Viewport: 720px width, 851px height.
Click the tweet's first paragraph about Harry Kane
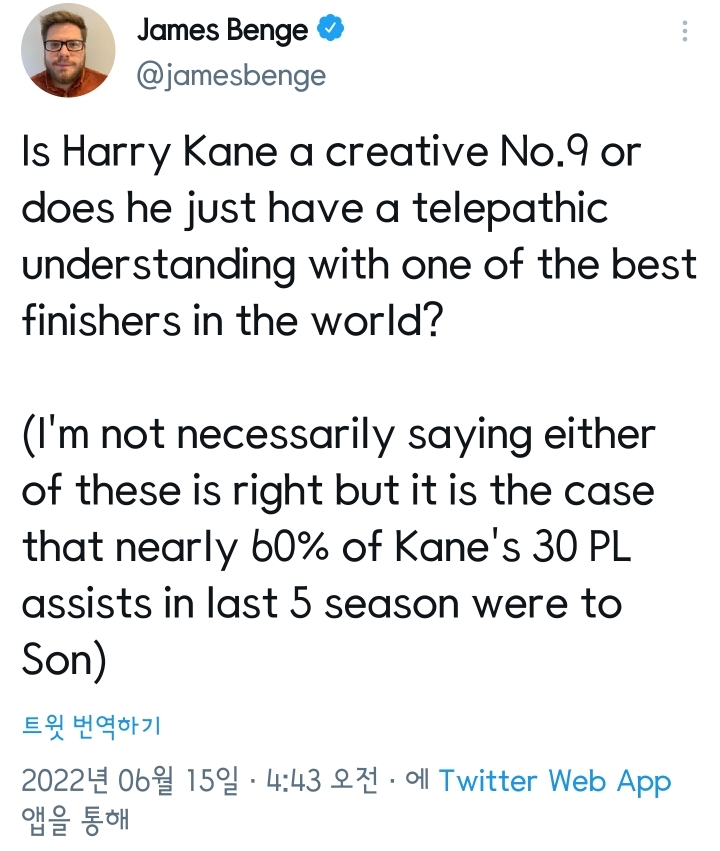click(359, 236)
